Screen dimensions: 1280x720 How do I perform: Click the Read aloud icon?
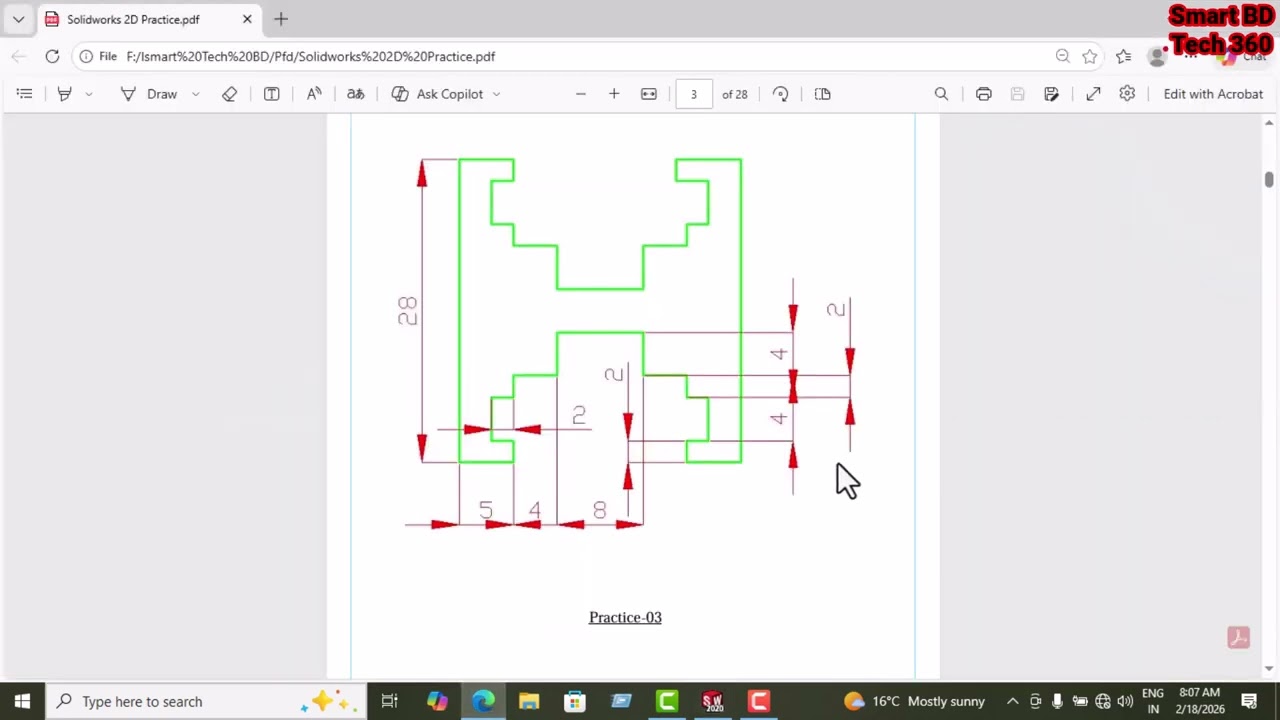(x=314, y=94)
